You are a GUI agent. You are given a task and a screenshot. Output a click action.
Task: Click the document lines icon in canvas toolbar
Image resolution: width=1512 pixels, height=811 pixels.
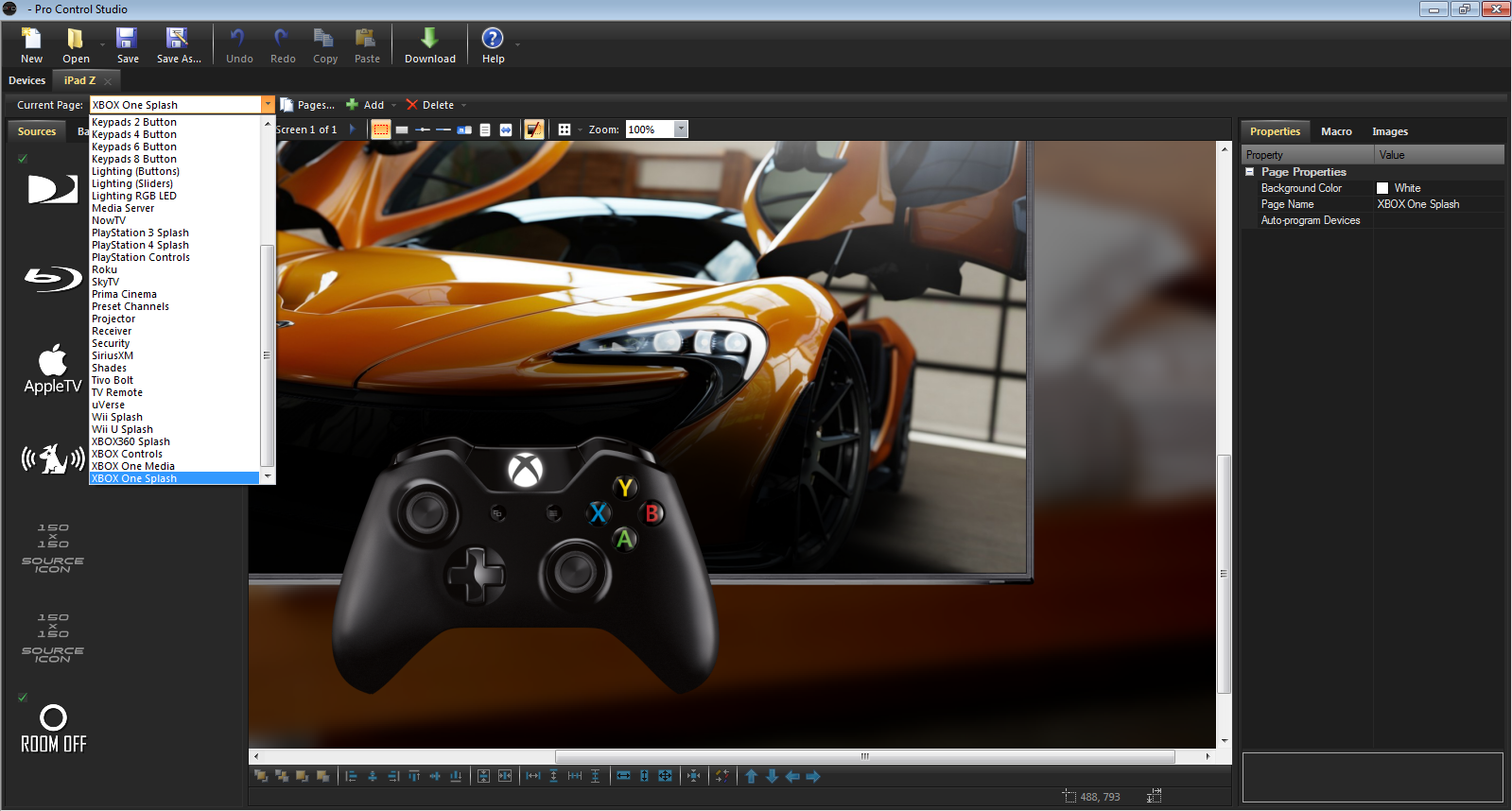pyautogui.click(x=485, y=129)
